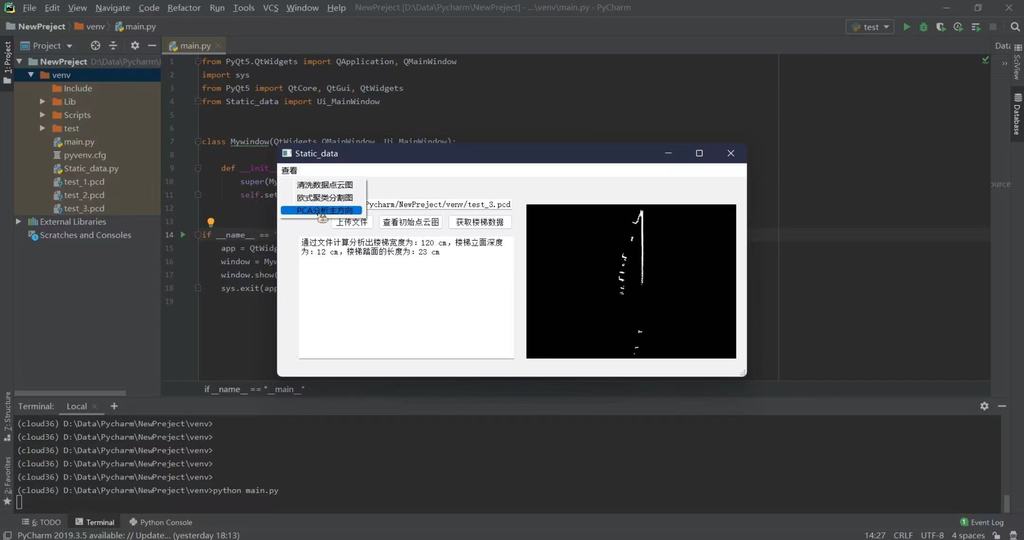Expand the Lib folder in the tree
The width and height of the screenshot is (1024, 540).
43,102
